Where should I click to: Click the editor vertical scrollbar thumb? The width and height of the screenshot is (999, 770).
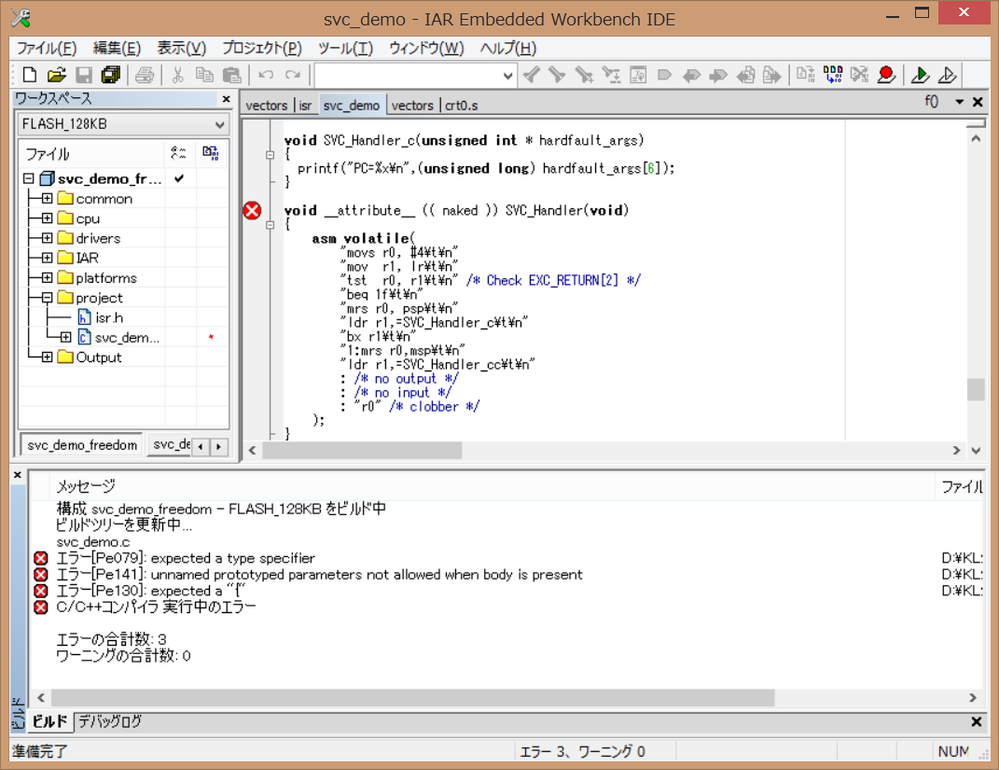975,390
